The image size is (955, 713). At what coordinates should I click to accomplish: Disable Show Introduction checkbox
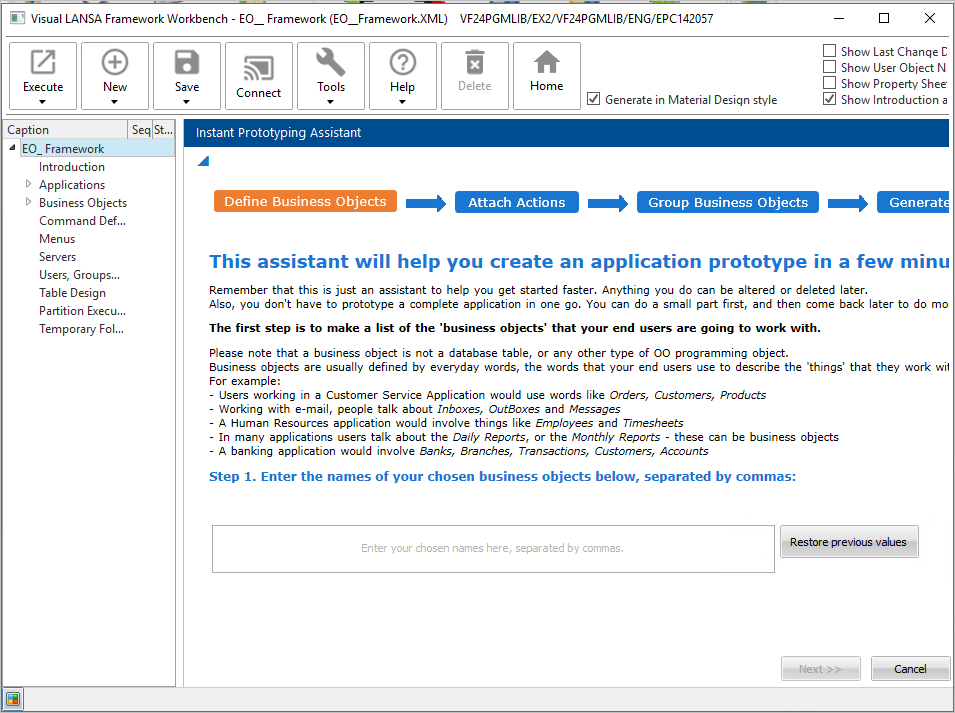[x=830, y=99]
